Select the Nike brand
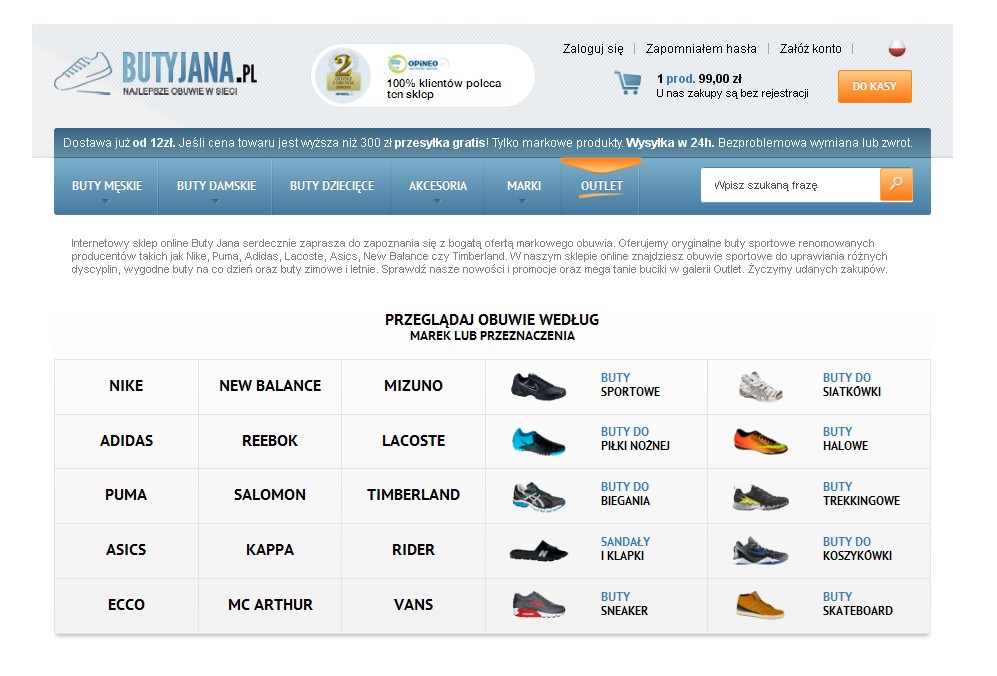 coord(126,385)
